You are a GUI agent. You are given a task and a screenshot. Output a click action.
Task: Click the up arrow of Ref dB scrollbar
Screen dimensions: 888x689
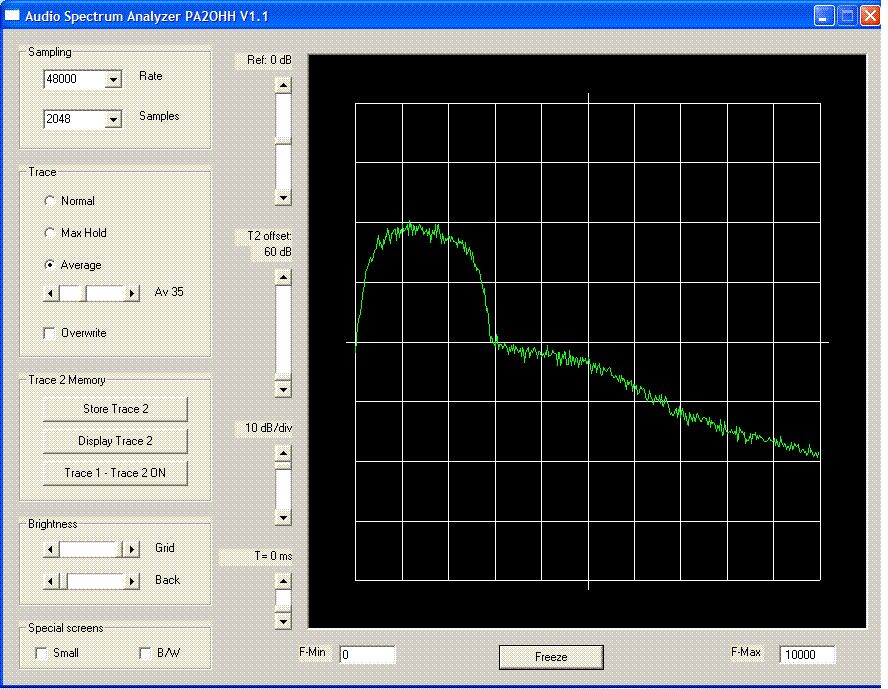[x=283, y=85]
